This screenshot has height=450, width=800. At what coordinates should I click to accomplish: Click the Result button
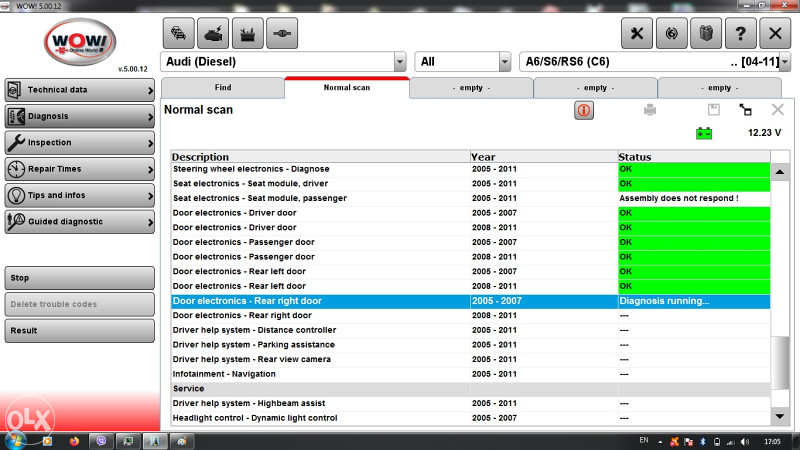[80, 330]
